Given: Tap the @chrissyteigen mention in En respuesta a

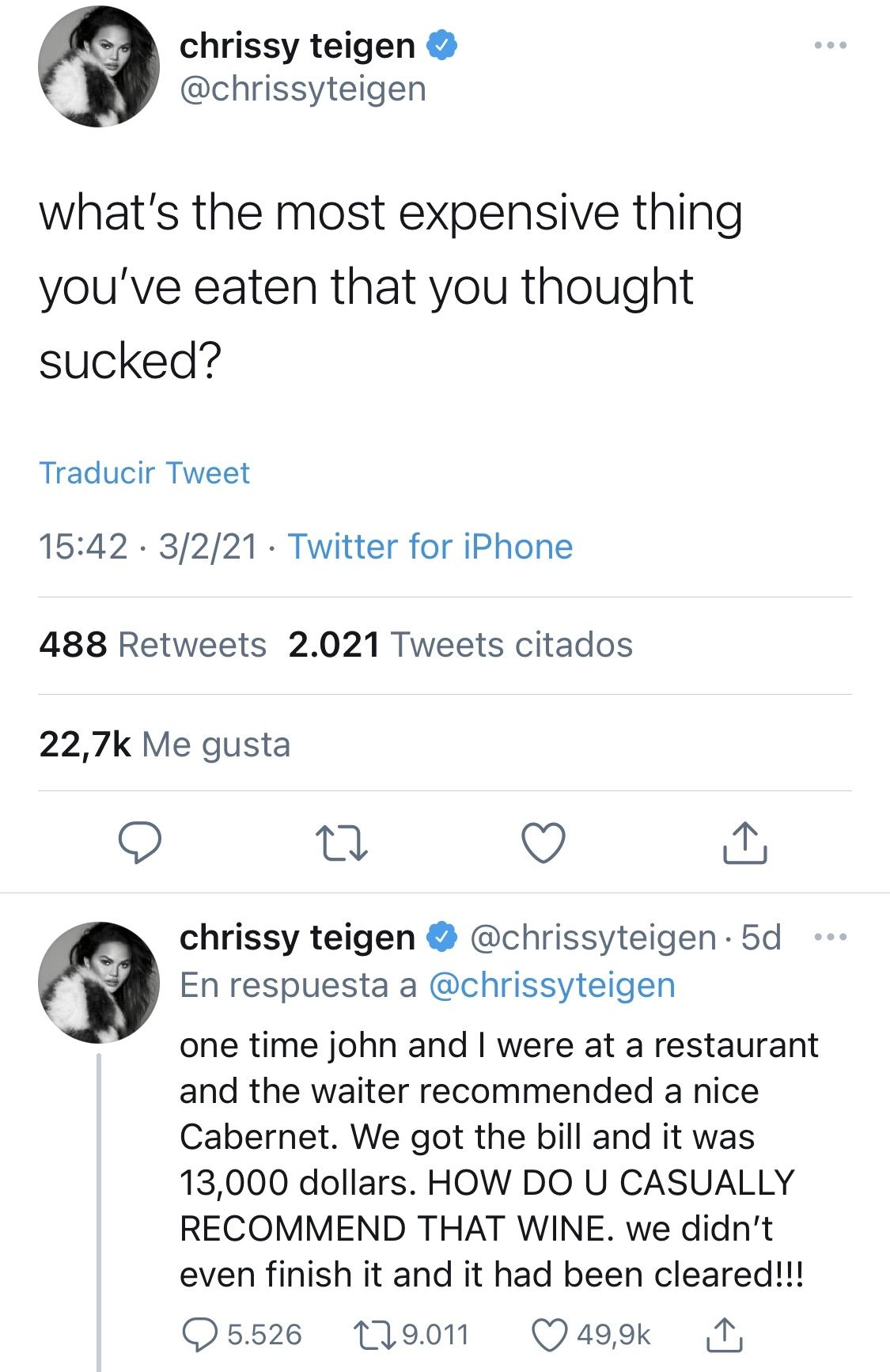Looking at the screenshot, I should click(551, 986).
